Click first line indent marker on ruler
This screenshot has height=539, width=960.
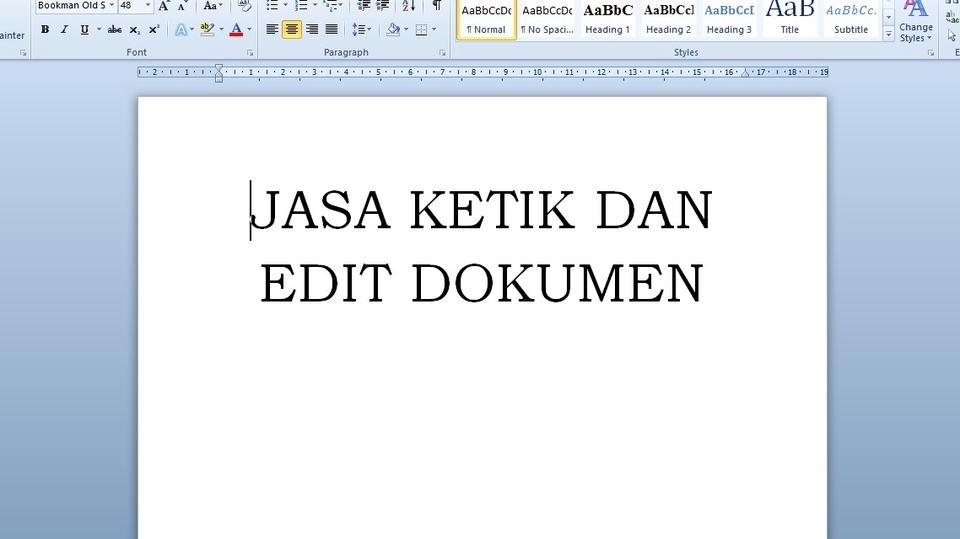coord(219,67)
